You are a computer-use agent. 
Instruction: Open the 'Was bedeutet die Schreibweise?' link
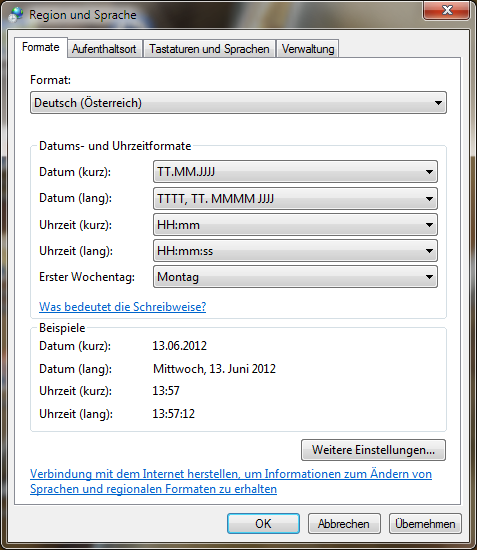coord(122,307)
